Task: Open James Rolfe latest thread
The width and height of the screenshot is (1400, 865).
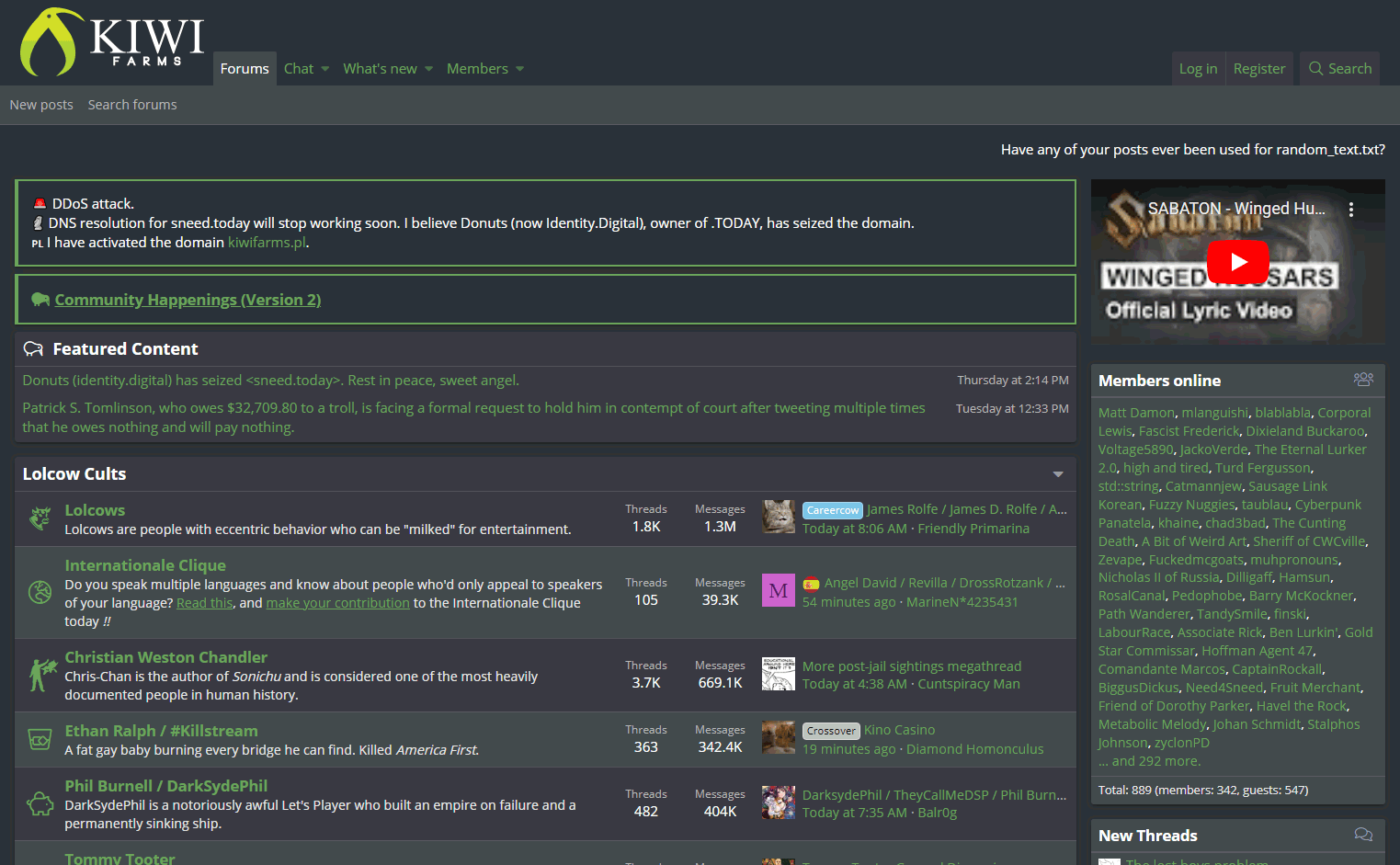Action: click(967, 509)
